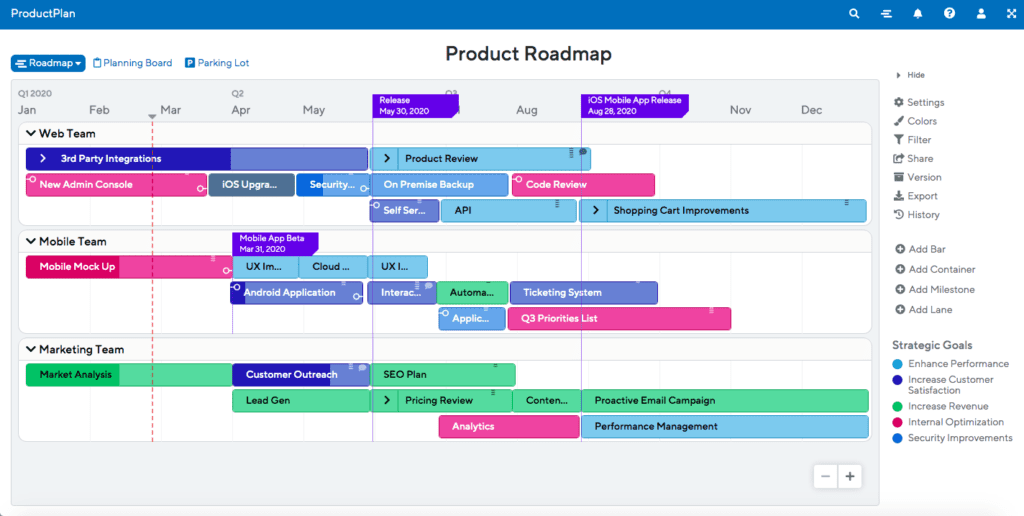Image resolution: width=1024 pixels, height=516 pixels.
Task: Open Filter funnel option
Action: tap(912, 140)
